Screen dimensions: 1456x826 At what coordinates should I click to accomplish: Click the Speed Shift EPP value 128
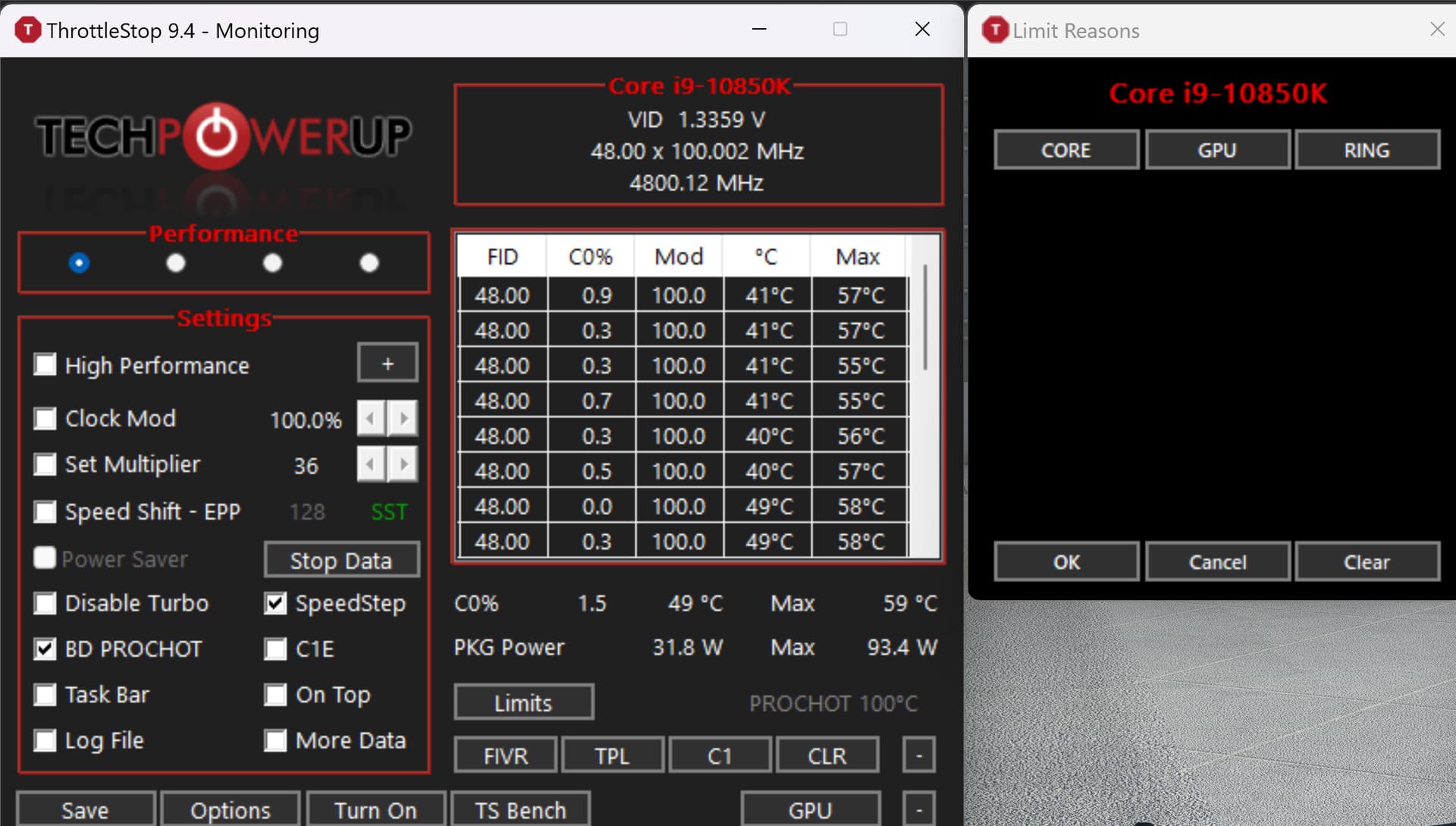point(307,512)
